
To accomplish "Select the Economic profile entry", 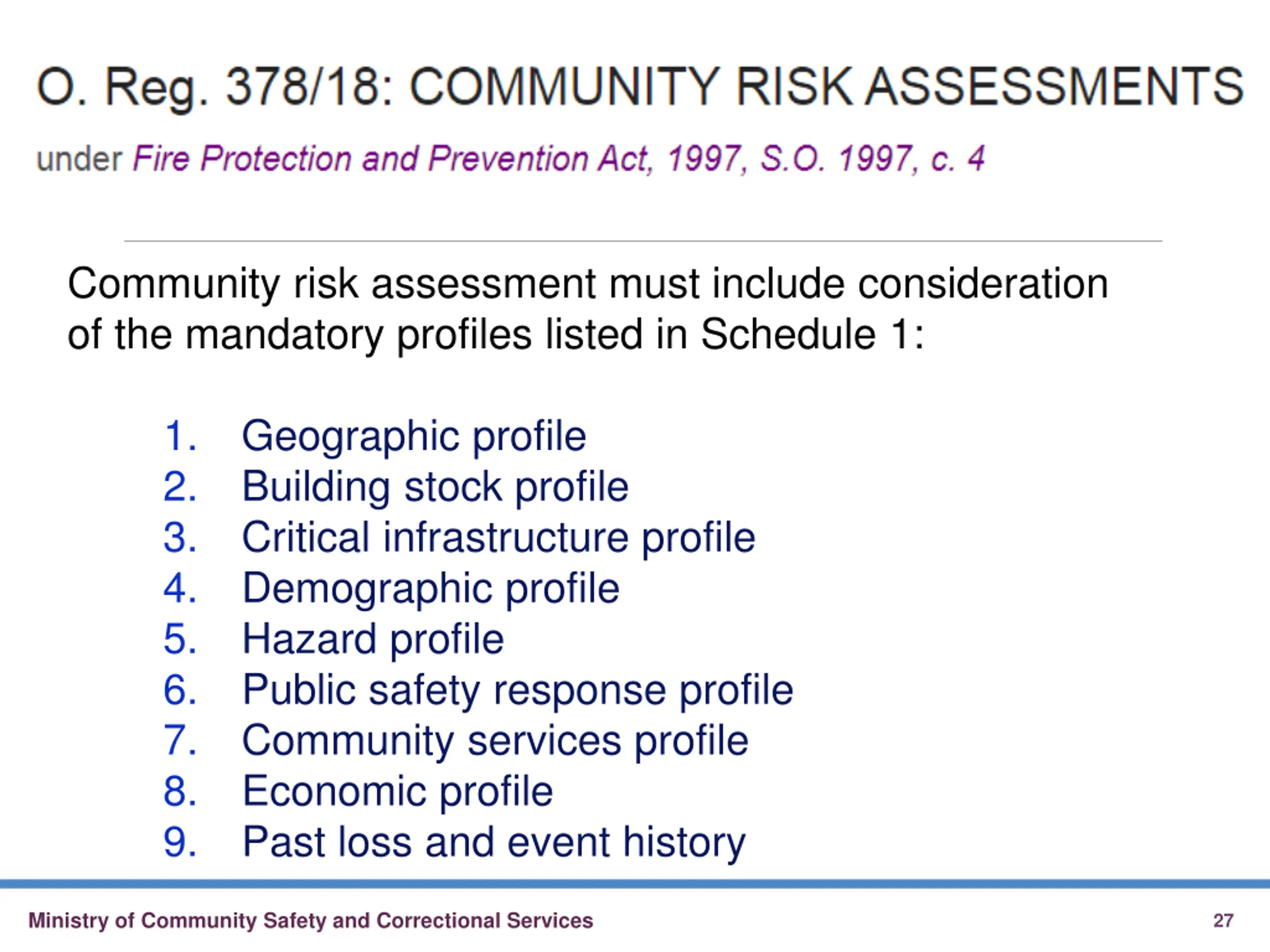I will 397,791.
